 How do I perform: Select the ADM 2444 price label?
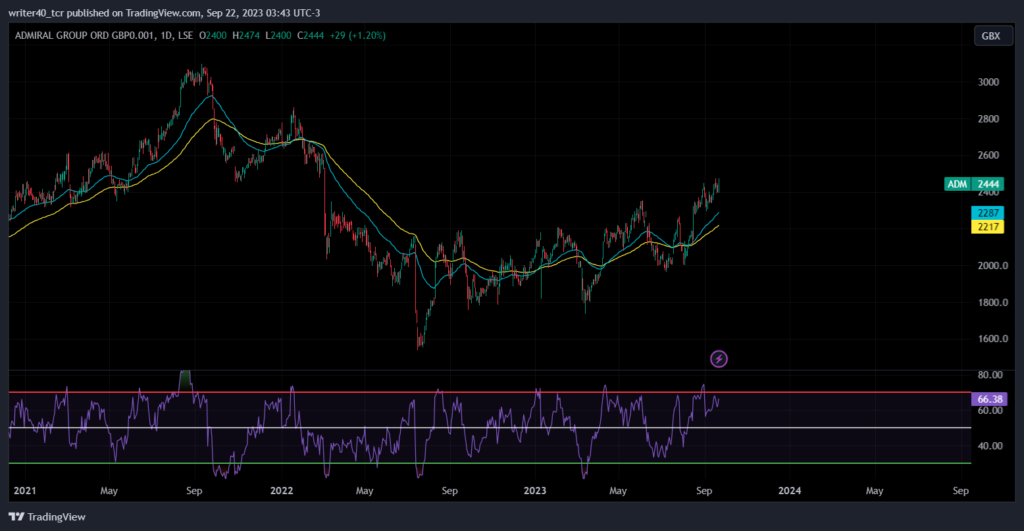click(973, 184)
